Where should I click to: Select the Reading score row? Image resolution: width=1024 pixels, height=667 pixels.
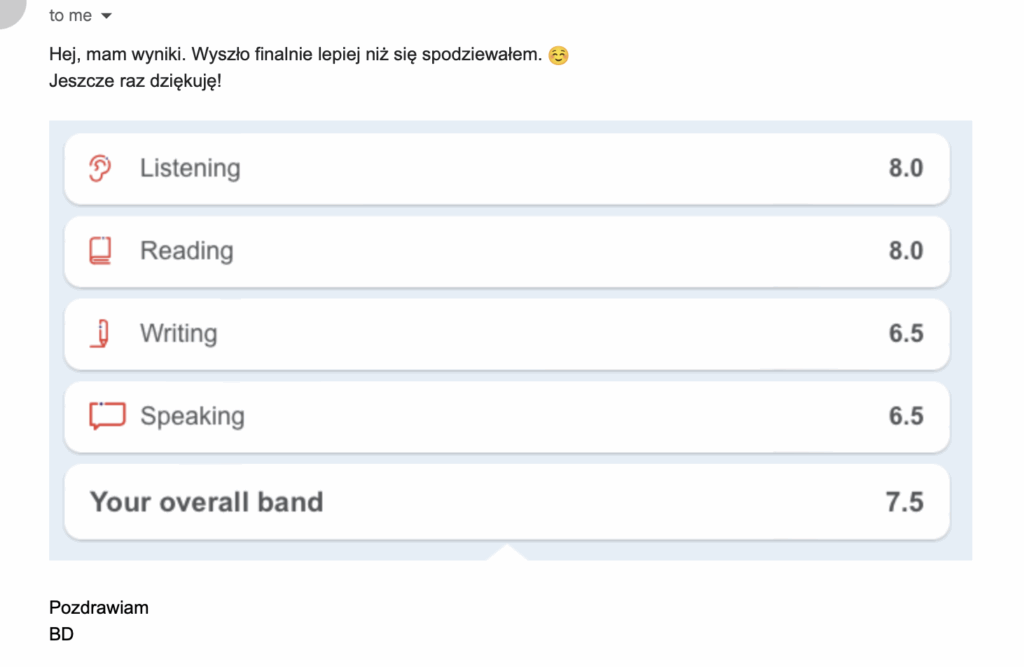tap(506, 250)
